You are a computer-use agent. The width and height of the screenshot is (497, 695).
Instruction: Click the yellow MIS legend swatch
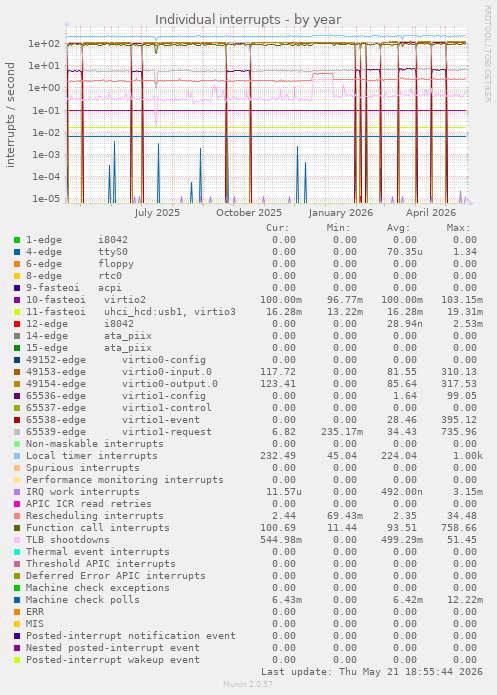point(17,624)
